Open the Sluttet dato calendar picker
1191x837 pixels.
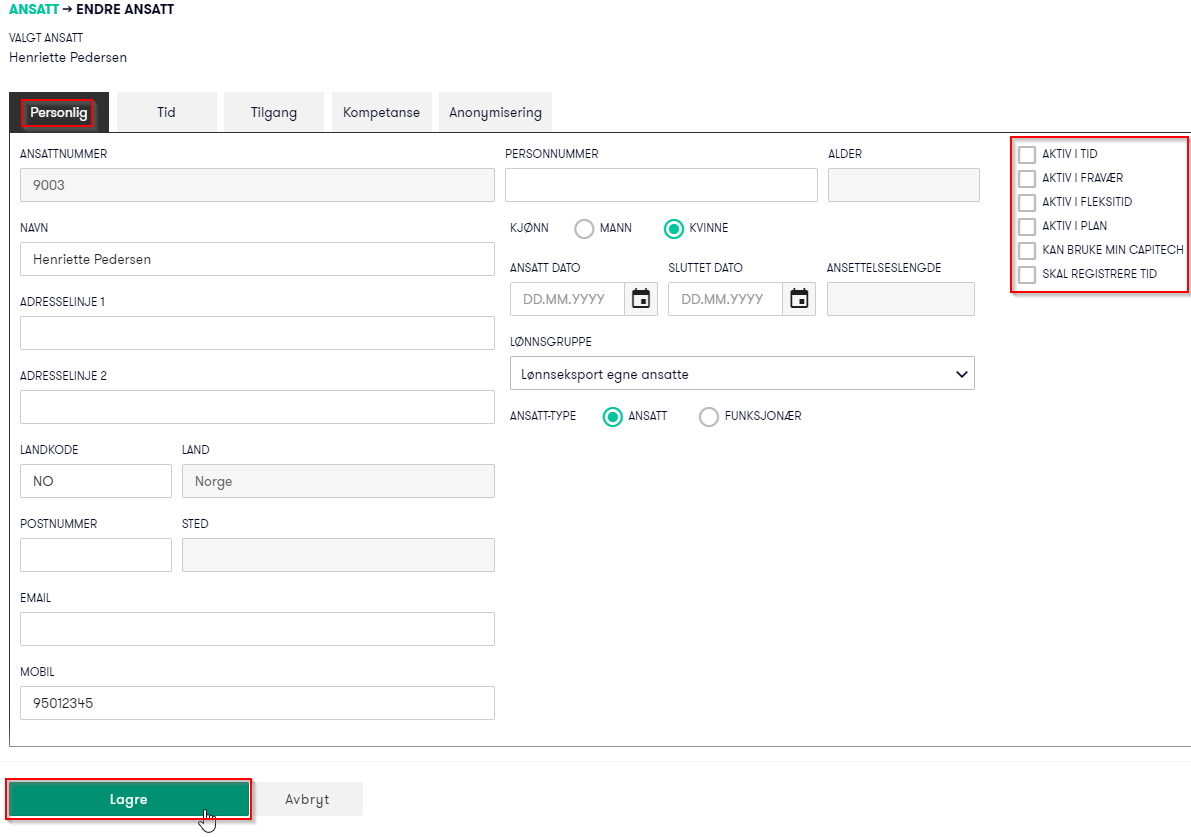799,299
